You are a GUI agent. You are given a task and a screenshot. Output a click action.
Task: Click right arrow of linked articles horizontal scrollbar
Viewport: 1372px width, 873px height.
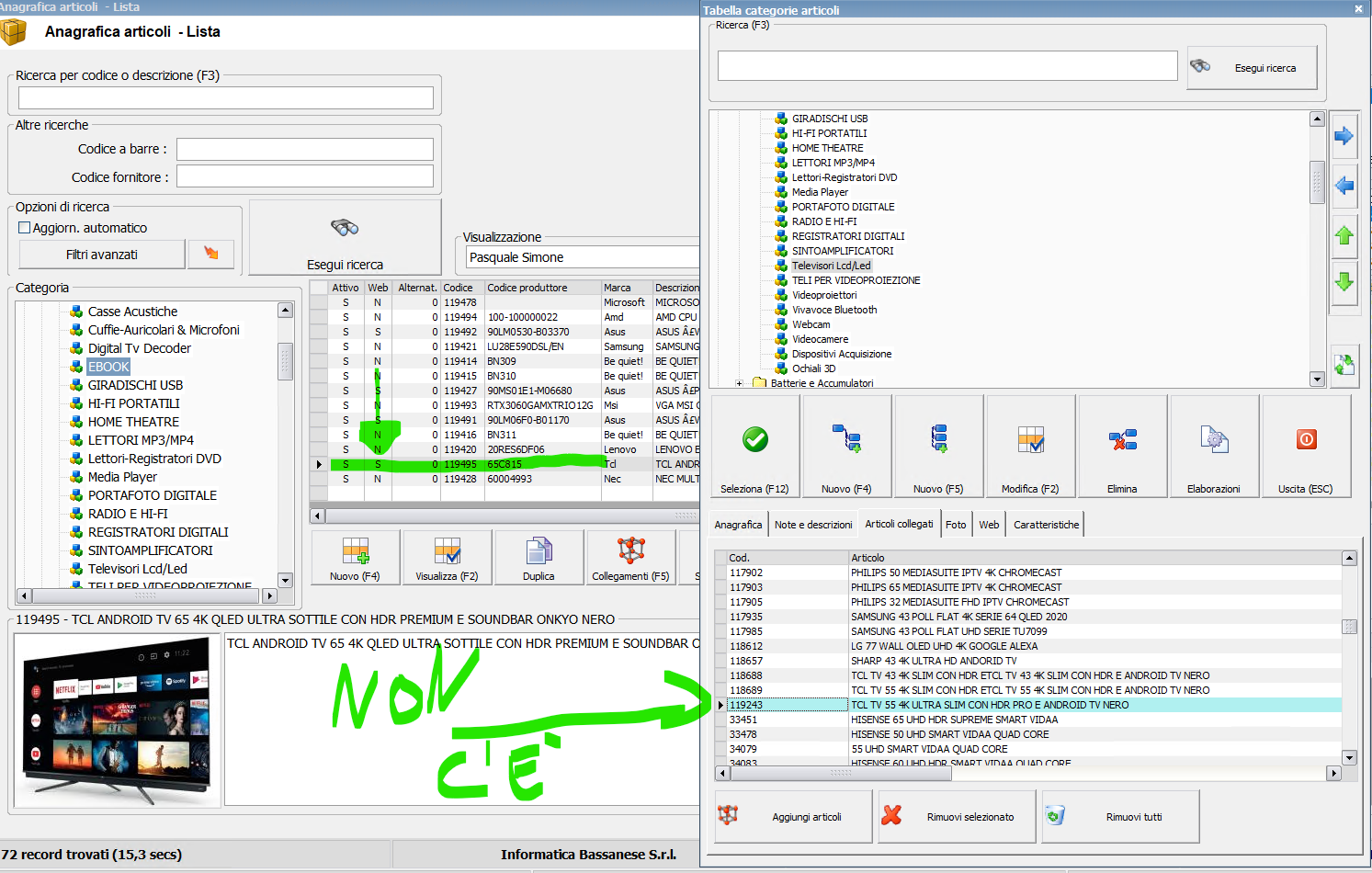click(1334, 773)
